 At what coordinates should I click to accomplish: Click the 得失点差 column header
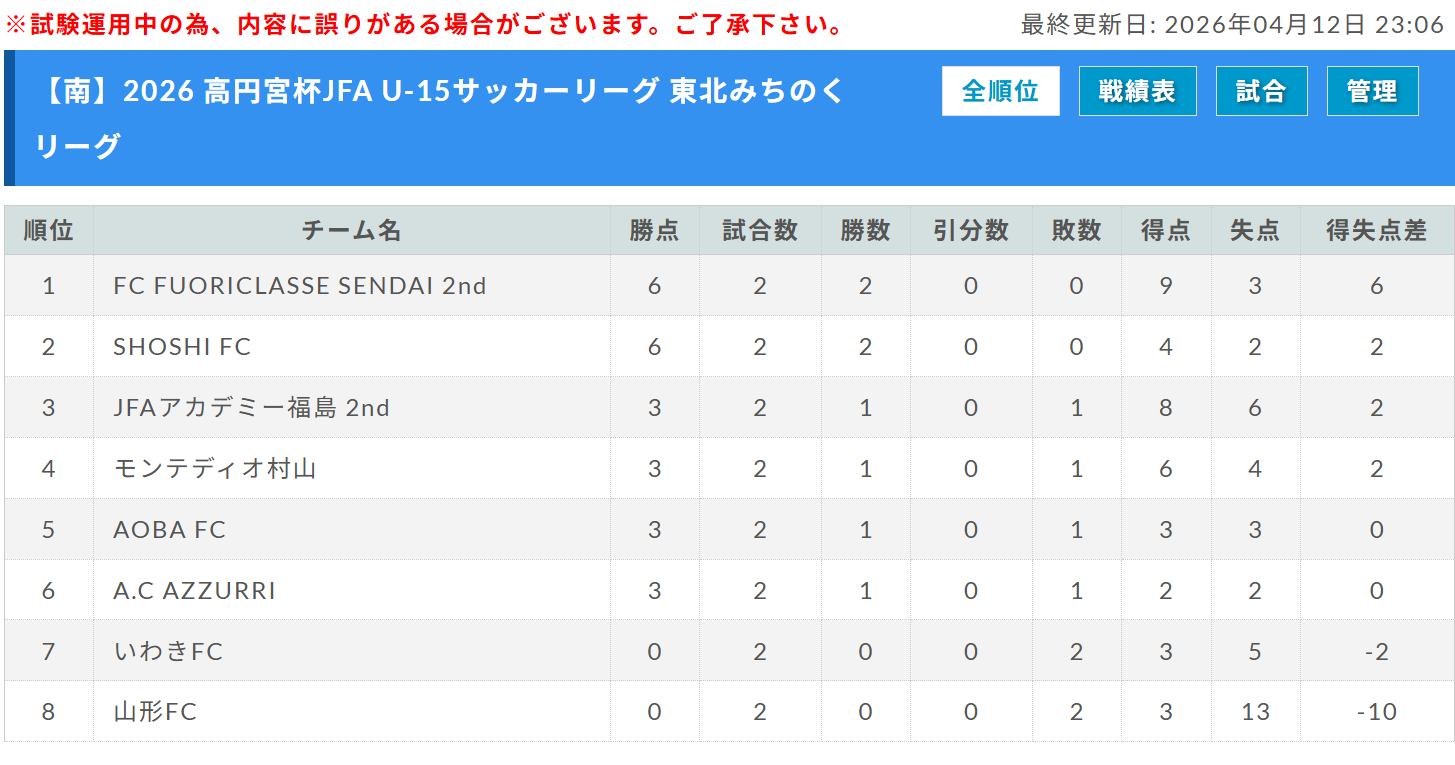[x=1376, y=231]
